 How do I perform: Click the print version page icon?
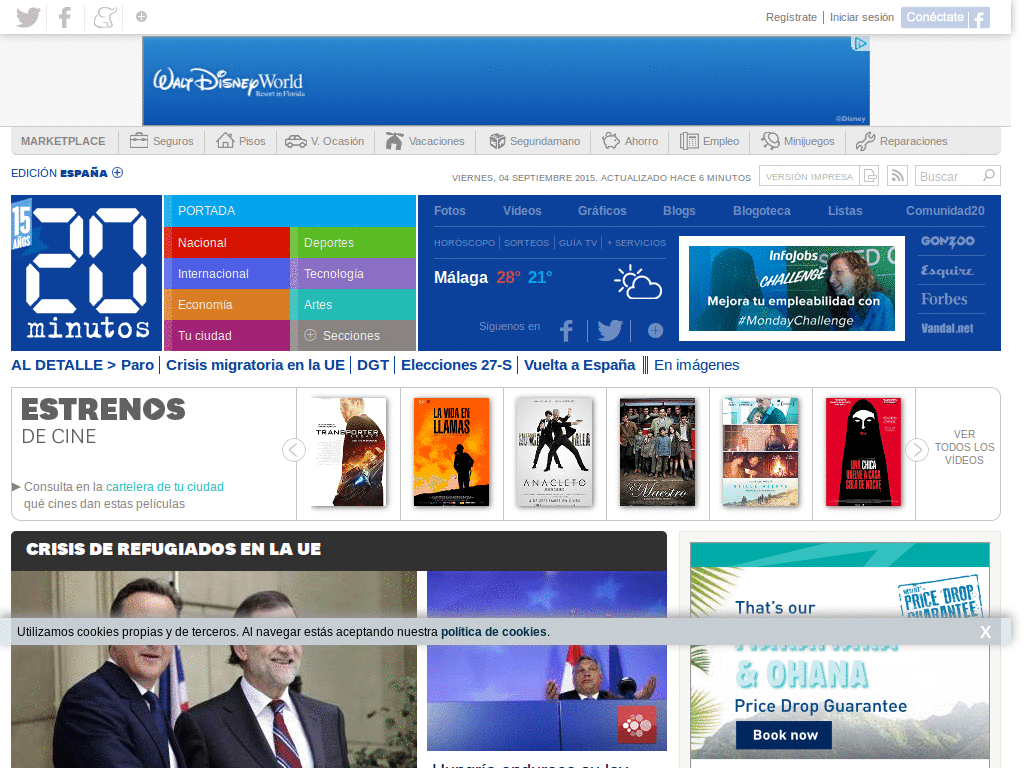point(870,176)
